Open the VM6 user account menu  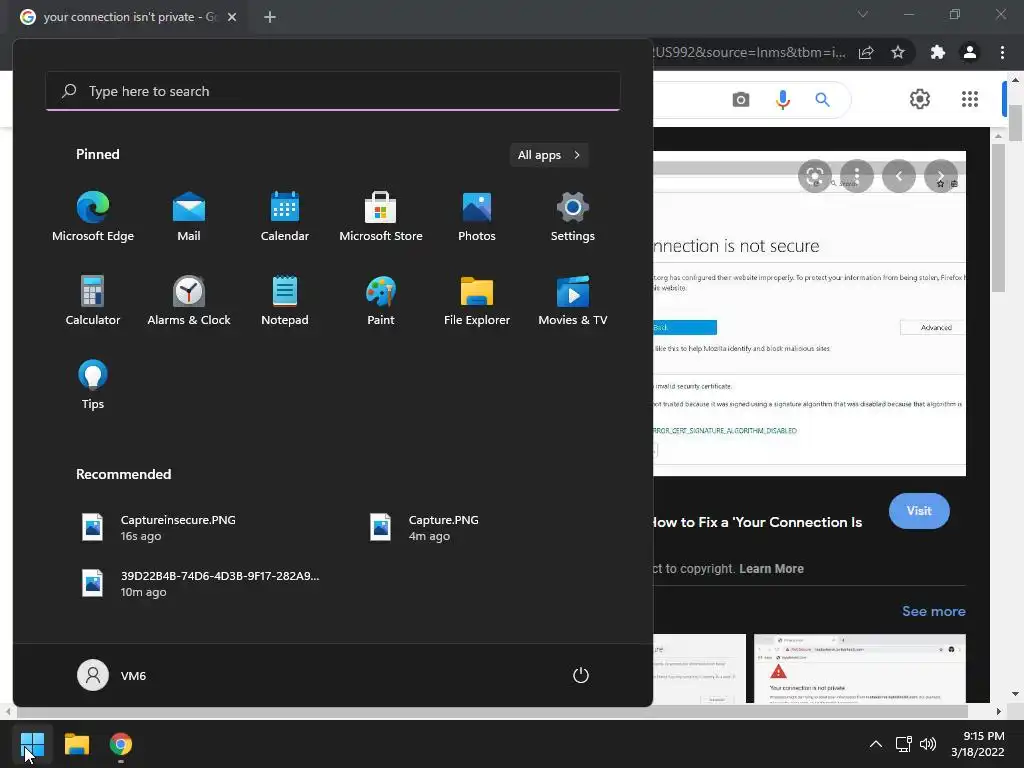point(112,675)
